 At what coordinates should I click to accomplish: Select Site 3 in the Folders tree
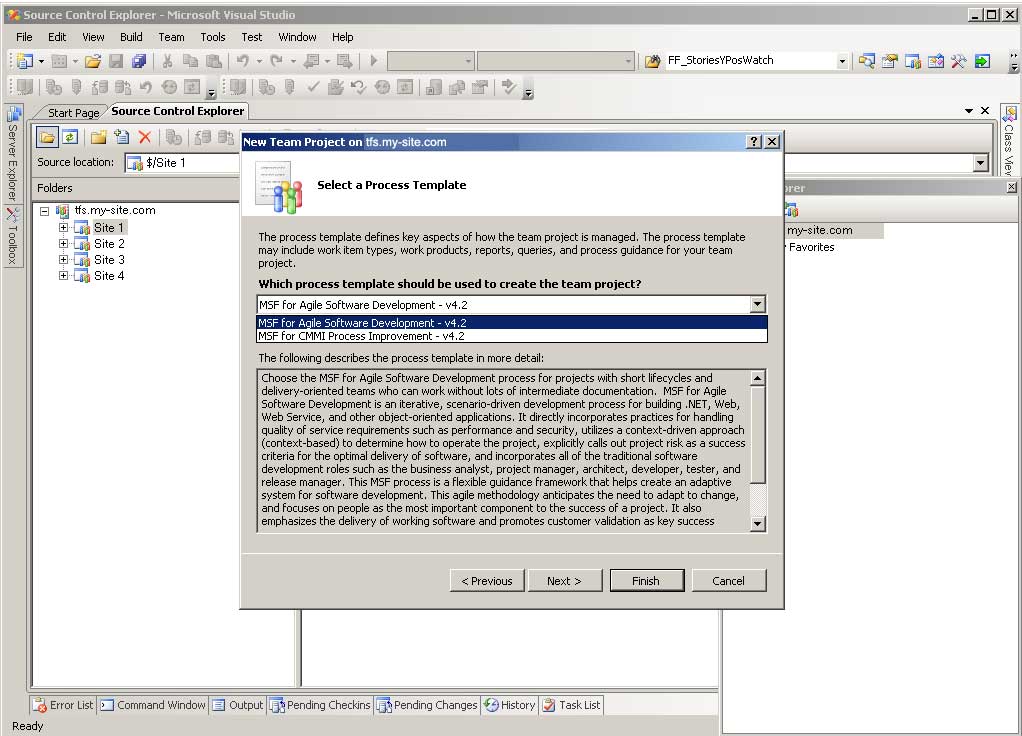pos(109,259)
